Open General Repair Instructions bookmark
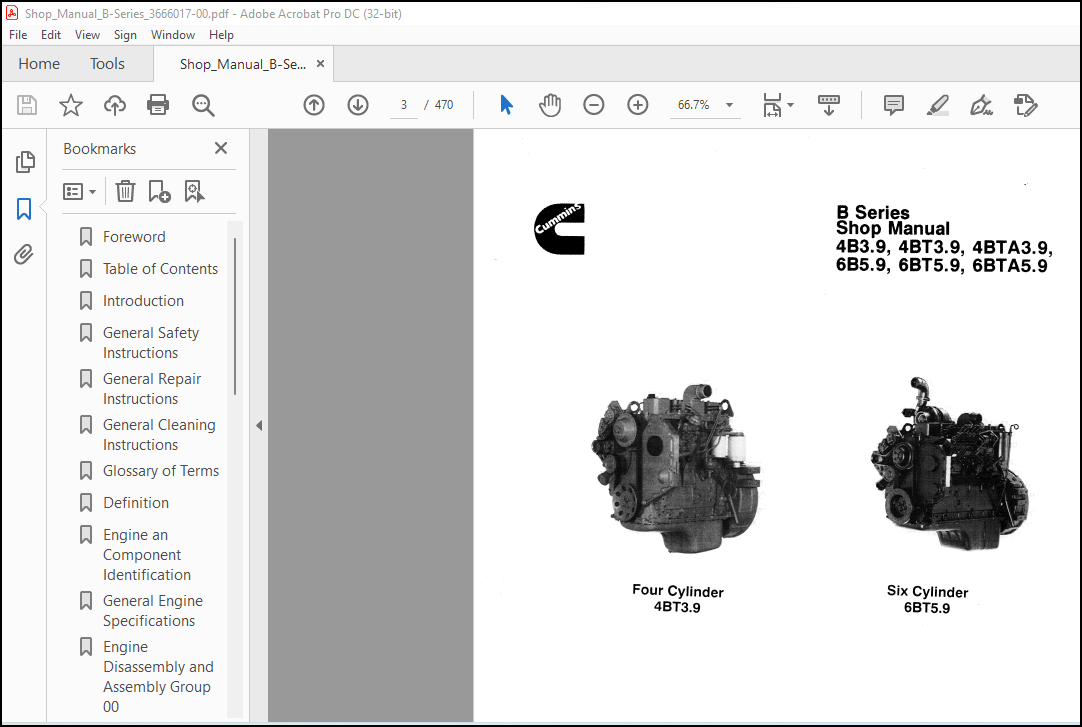Viewport: 1082px width, 727px height. point(152,389)
